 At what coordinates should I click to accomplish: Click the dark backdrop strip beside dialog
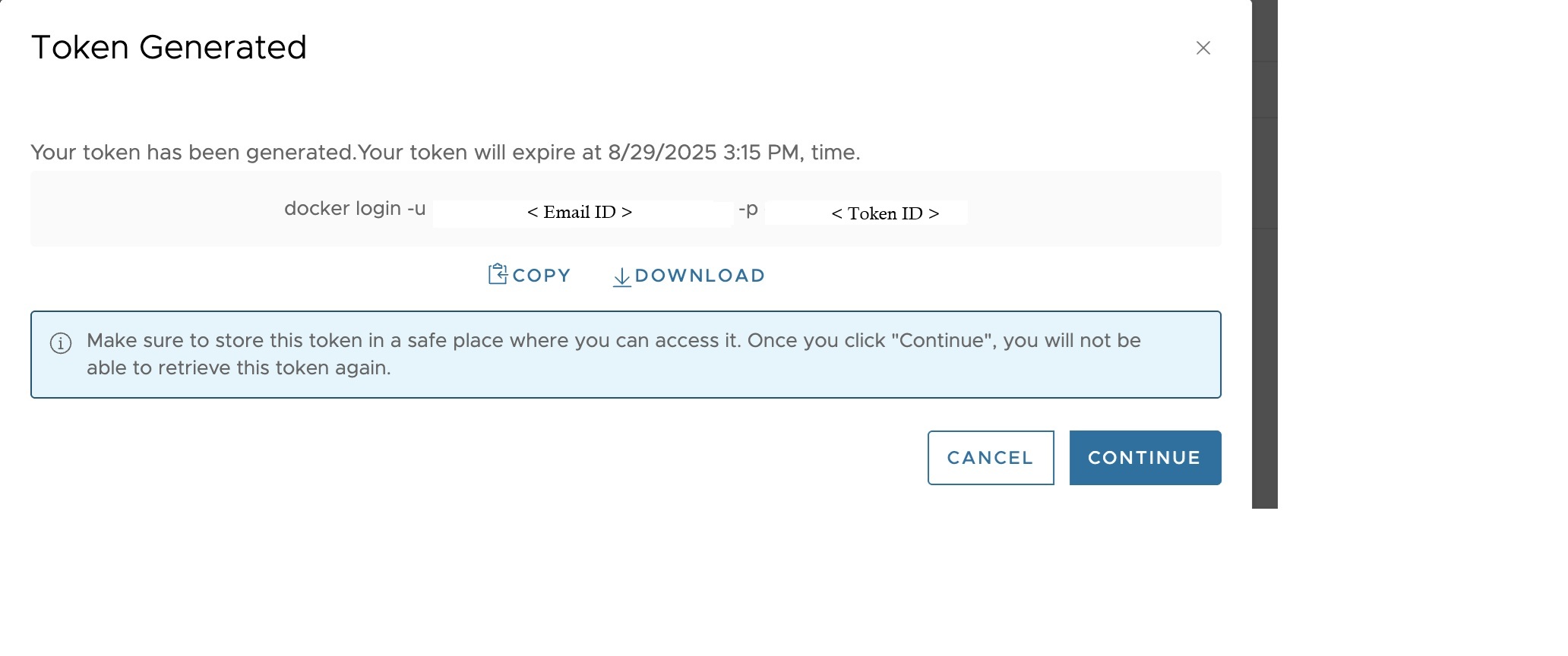tap(1264, 304)
